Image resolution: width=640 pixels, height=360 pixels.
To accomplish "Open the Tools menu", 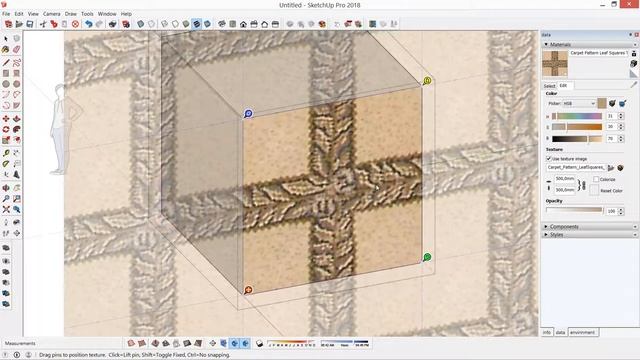I will (87, 13).
